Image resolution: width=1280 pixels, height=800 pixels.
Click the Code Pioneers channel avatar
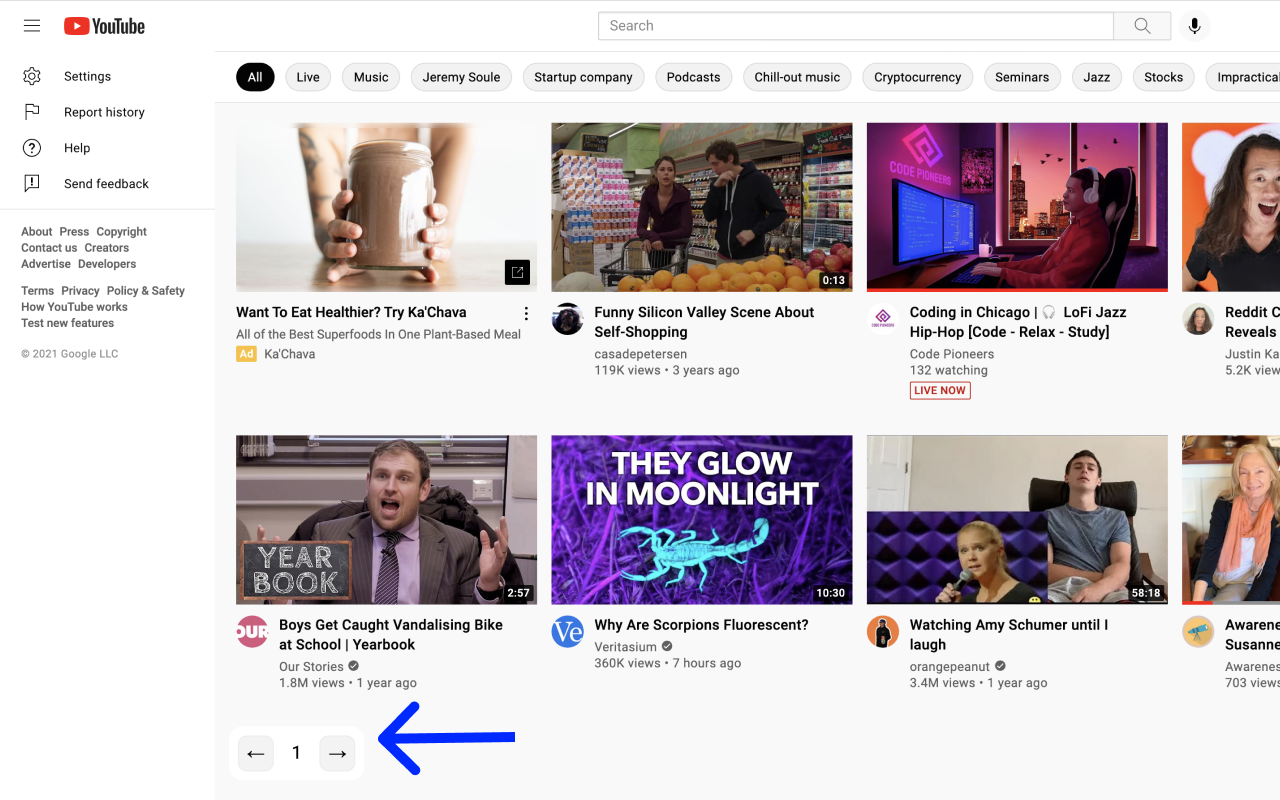pos(882,318)
